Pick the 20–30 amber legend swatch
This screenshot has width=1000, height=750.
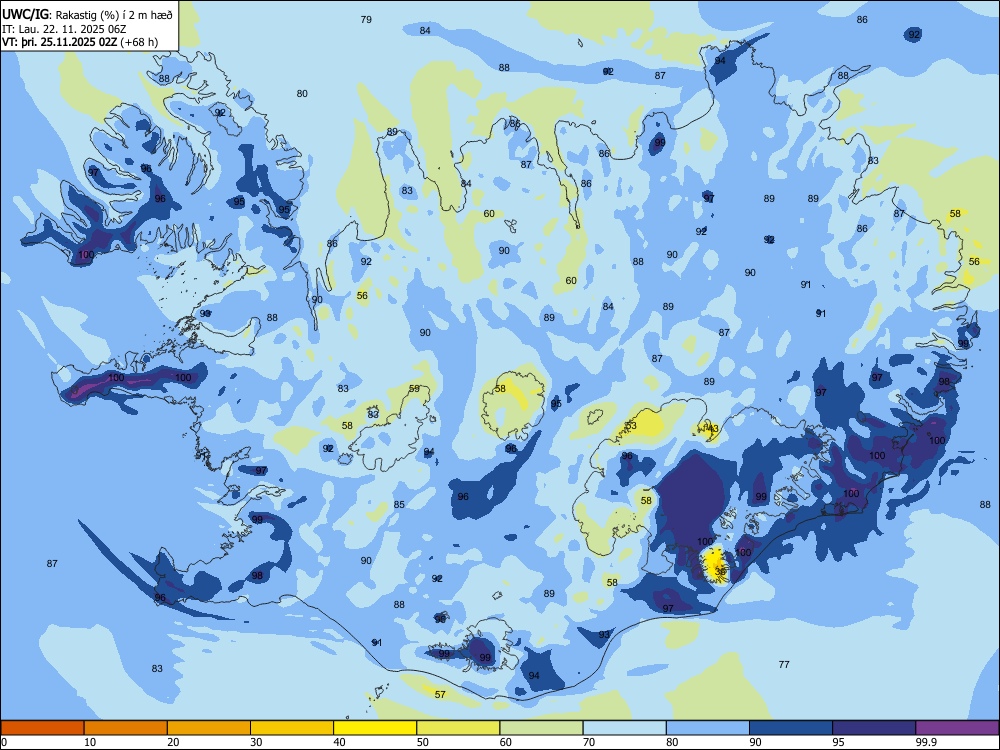tap(209, 728)
